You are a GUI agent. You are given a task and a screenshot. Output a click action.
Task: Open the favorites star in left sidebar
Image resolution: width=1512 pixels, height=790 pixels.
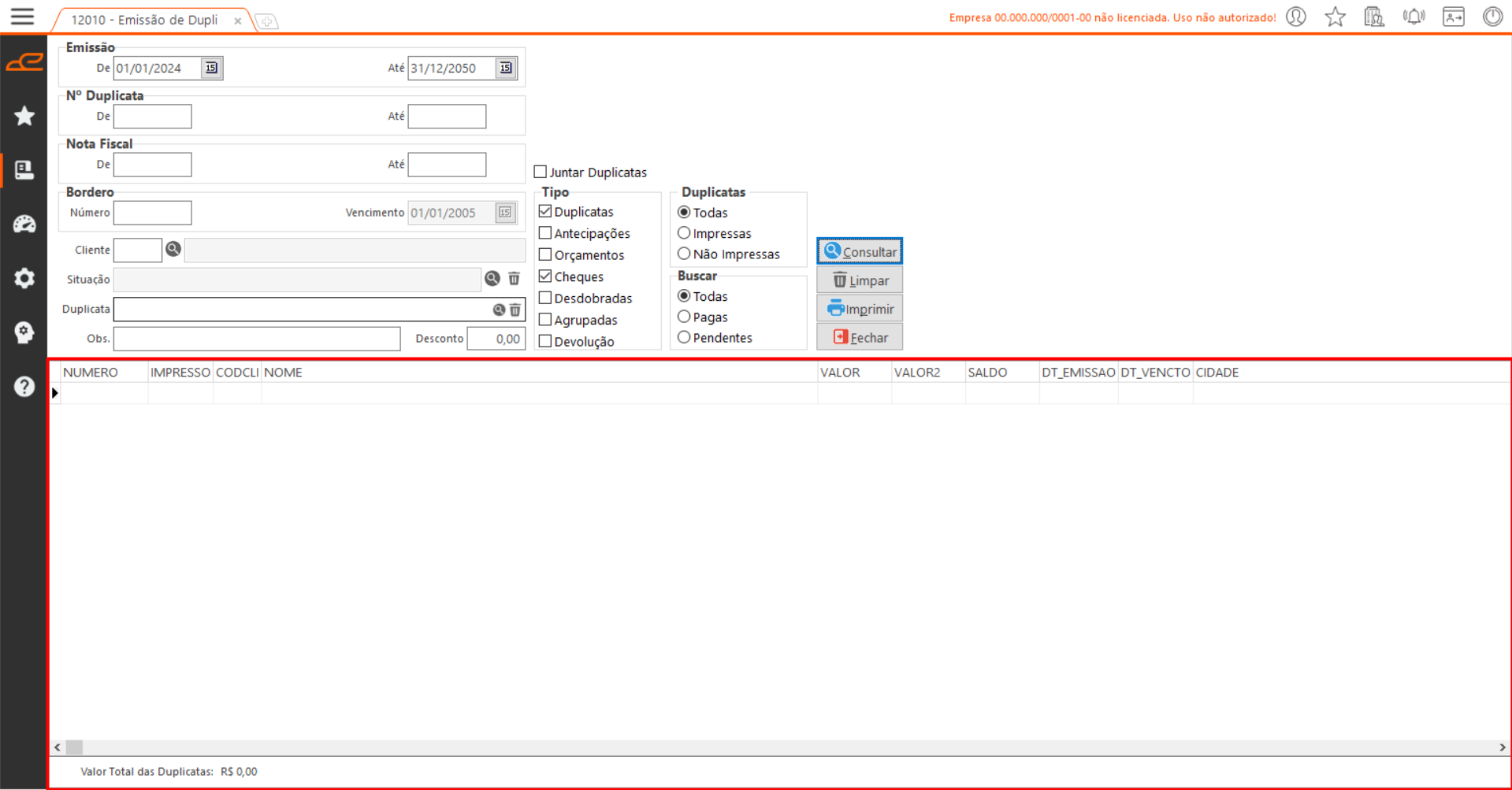coord(24,117)
